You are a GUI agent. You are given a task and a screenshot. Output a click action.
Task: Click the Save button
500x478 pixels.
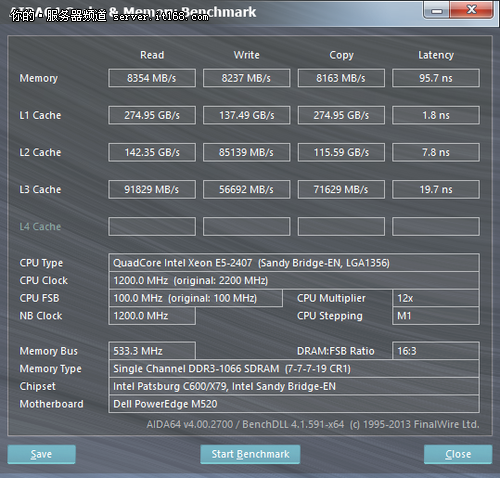41,454
